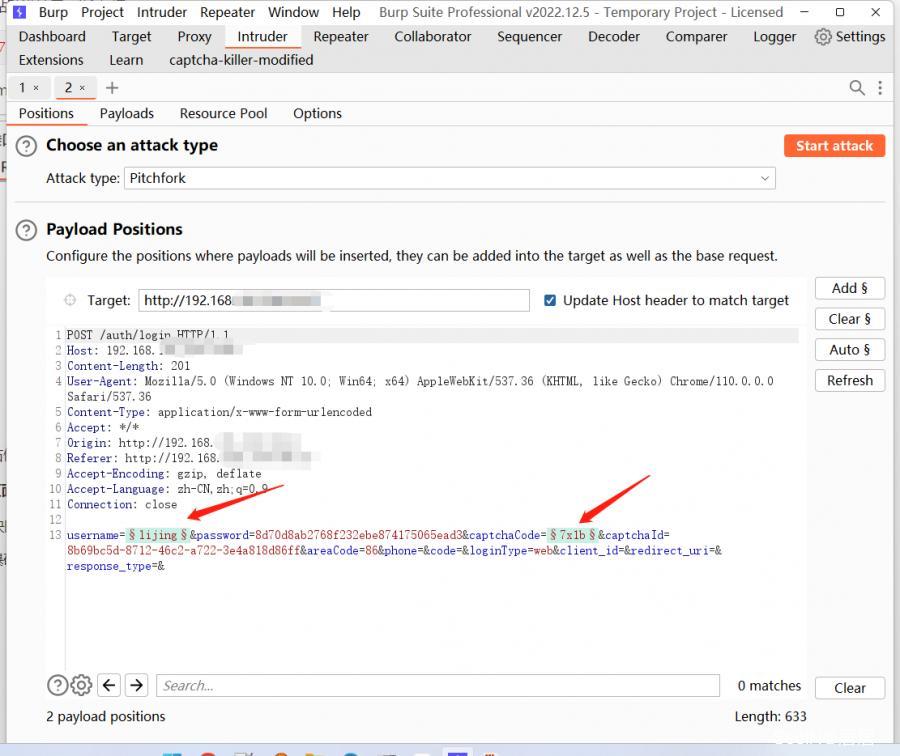
Task: Click help icon beside Payload Positions
Action: click(27, 230)
